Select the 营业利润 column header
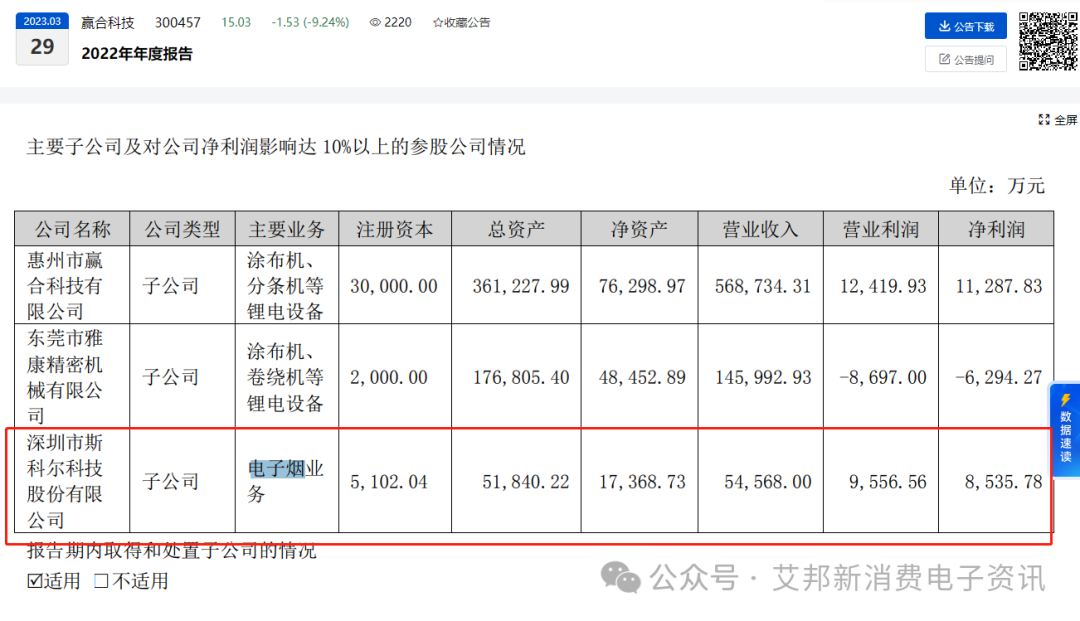 [881, 229]
